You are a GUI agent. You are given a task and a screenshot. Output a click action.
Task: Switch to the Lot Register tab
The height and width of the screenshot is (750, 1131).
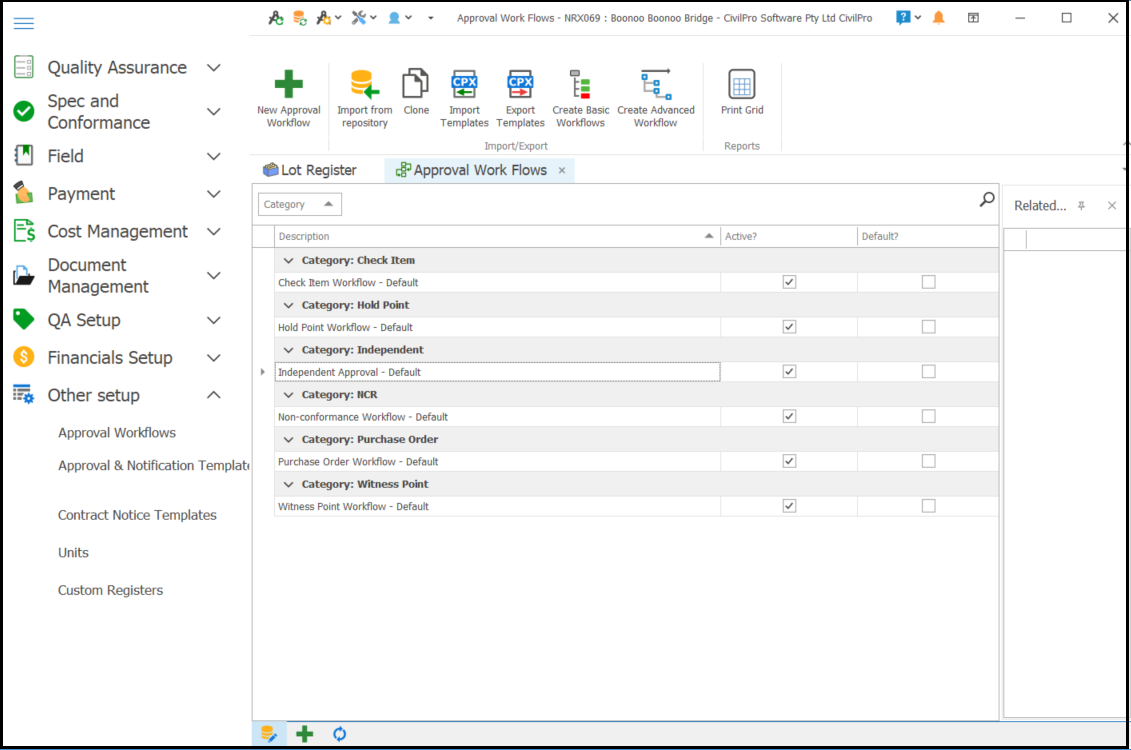310,170
